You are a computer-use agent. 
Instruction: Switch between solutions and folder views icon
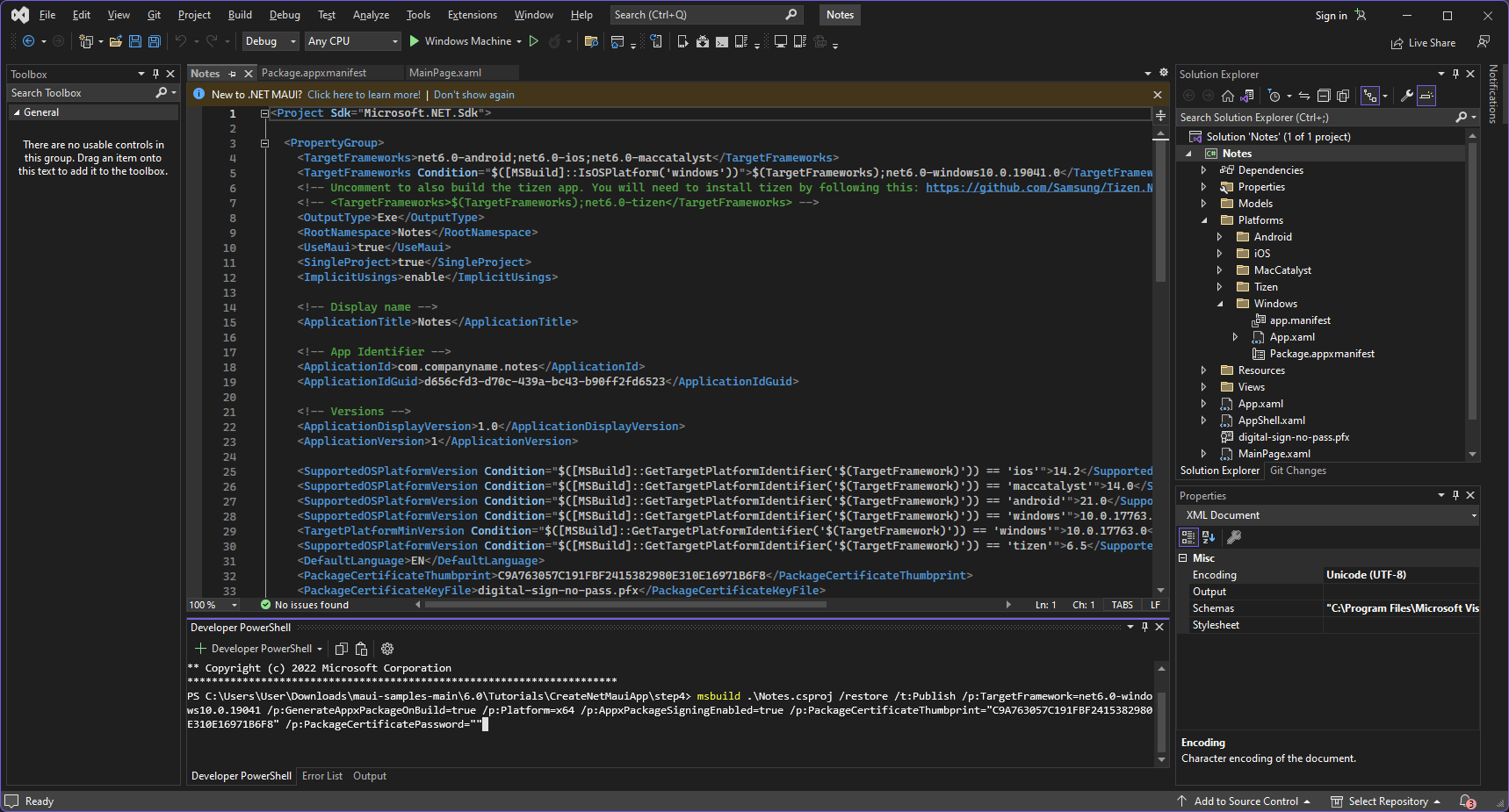[x=1246, y=96]
